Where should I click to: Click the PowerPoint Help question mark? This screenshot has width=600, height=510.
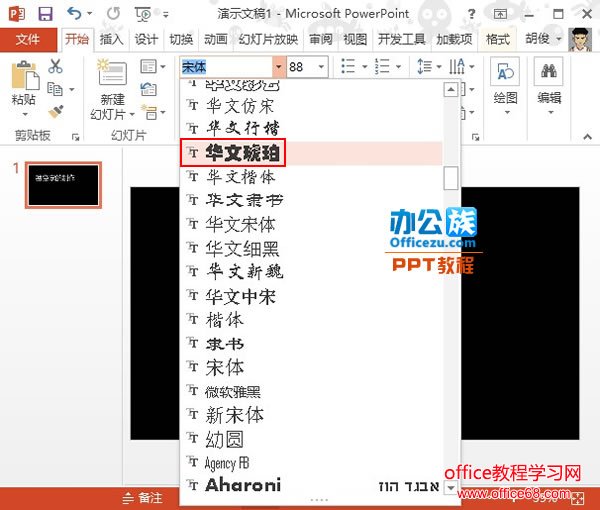[x=471, y=15]
